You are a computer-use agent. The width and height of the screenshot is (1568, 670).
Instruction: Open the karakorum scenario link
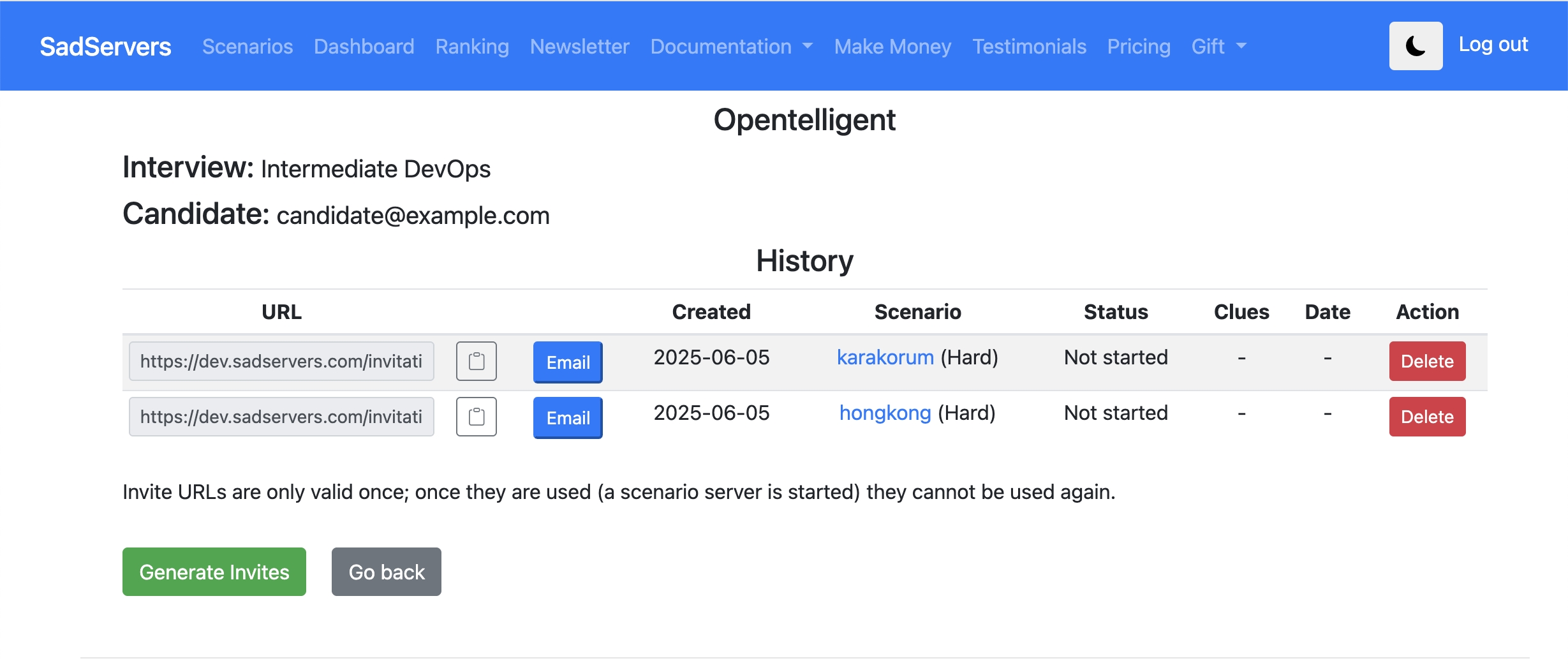(885, 357)
